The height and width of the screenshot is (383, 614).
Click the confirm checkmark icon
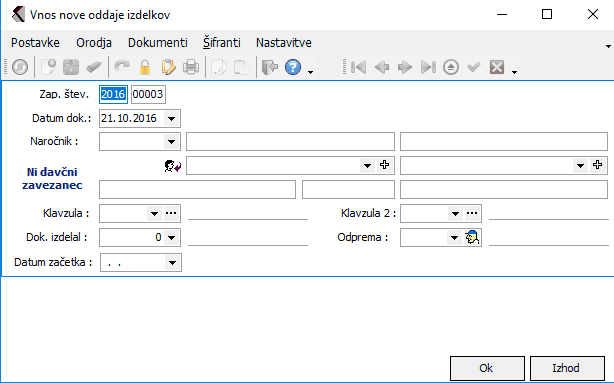[474, 67]
